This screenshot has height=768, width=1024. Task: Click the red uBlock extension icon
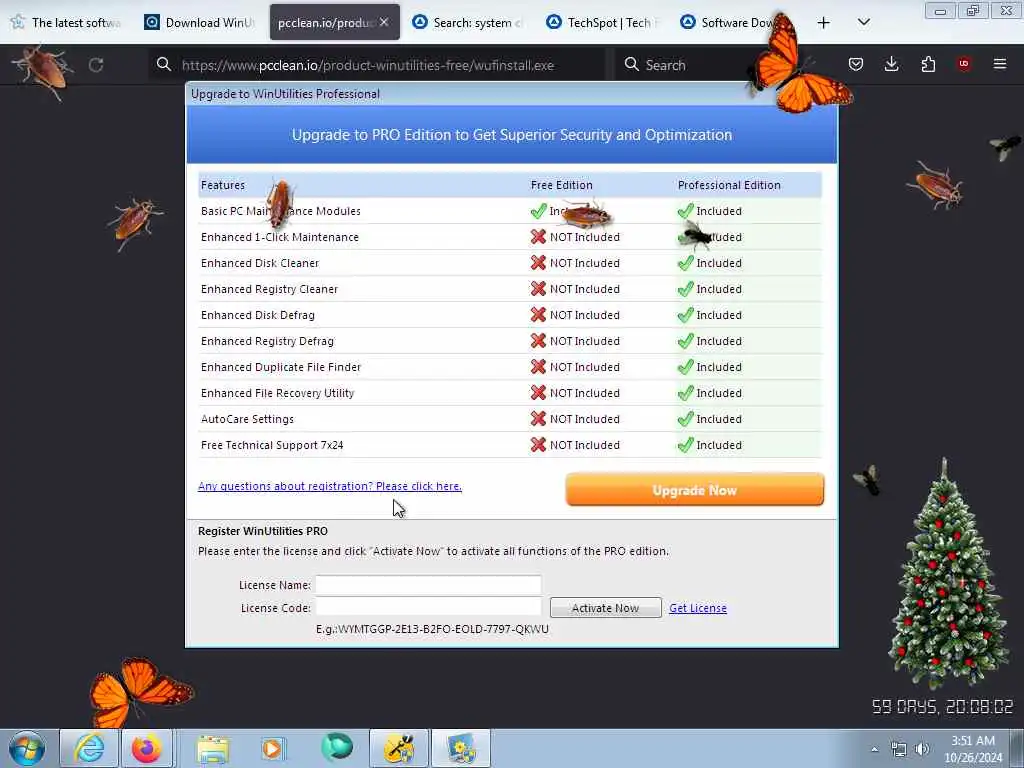964,63
